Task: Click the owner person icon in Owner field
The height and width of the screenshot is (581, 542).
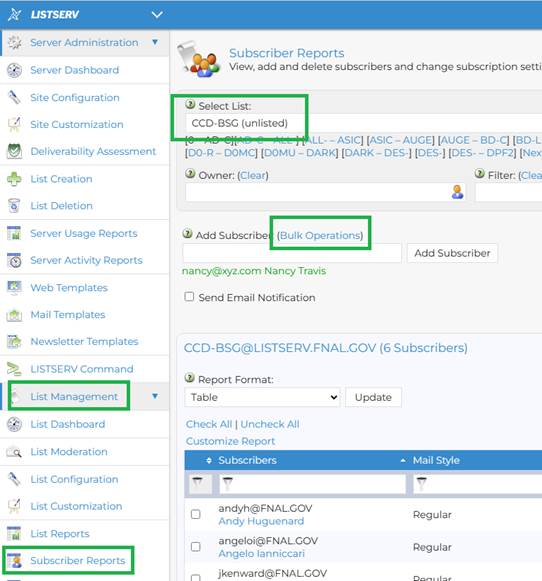Action: click(458, 192)
